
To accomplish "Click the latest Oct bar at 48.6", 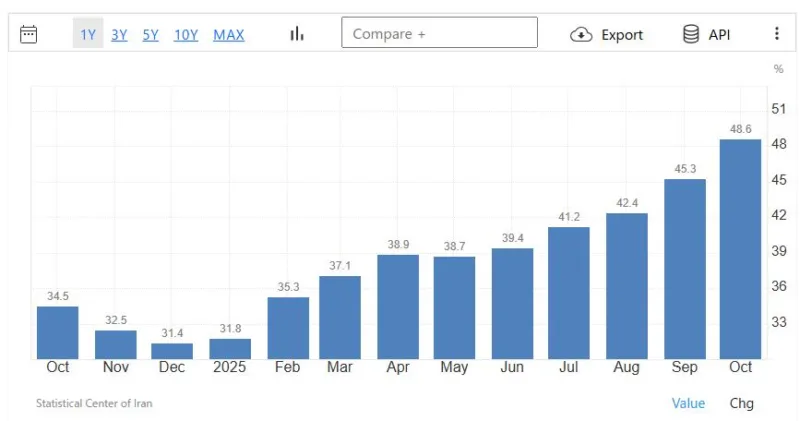I will point(740,248).
